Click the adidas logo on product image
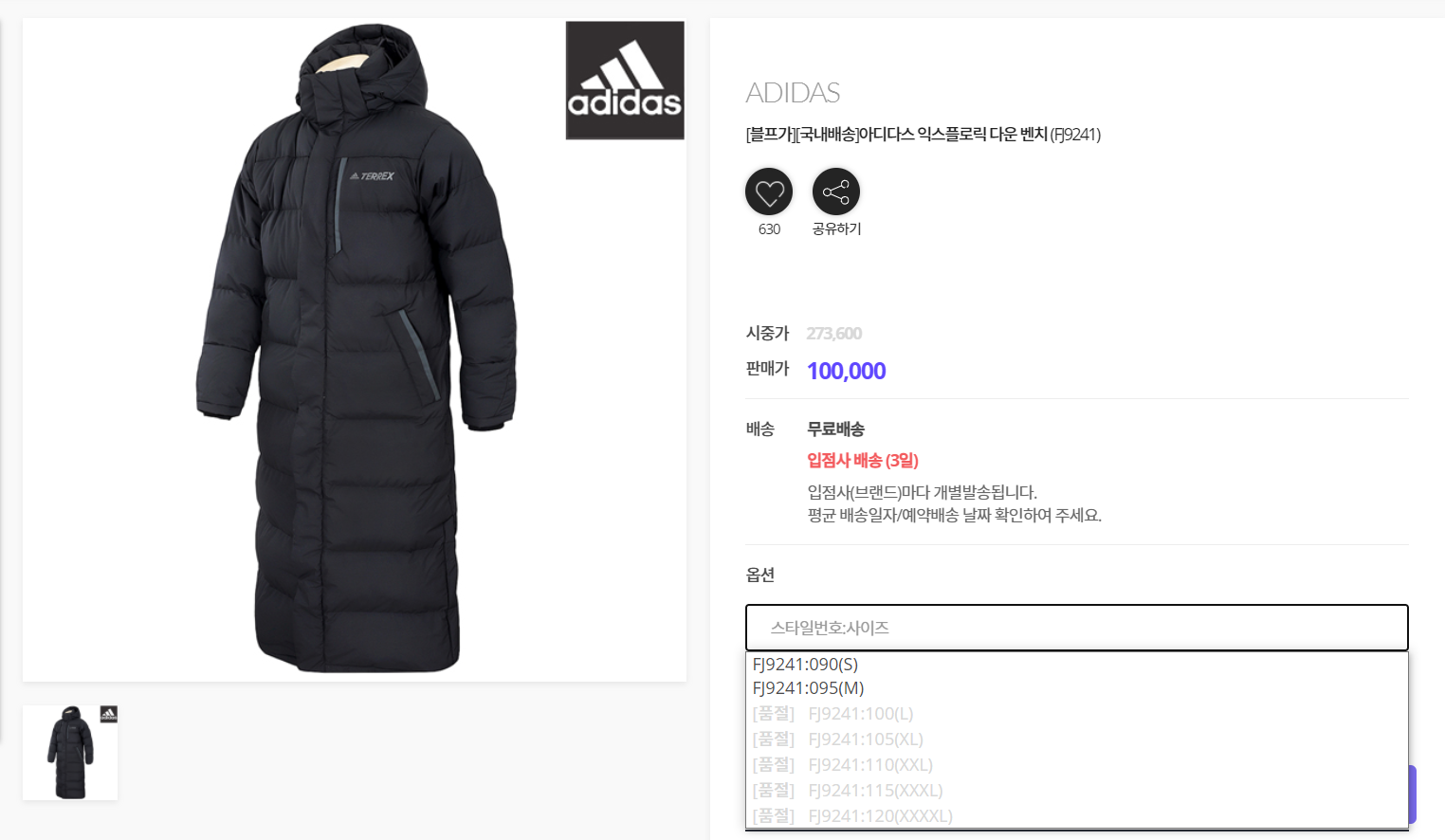Screen dimensions: 1445x840 click(625, 81)
